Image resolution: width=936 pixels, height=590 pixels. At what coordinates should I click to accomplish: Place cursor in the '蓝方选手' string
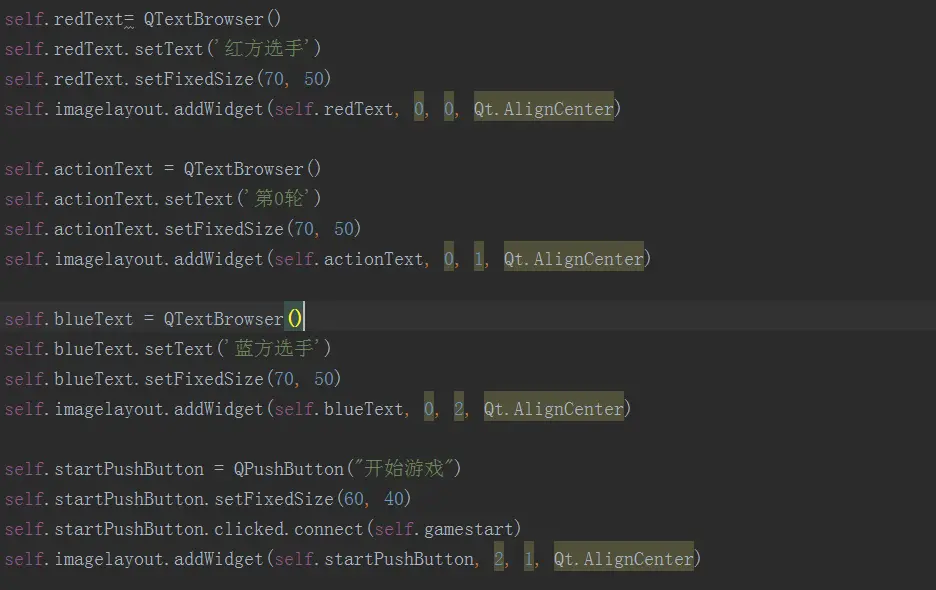pos(273,348)
